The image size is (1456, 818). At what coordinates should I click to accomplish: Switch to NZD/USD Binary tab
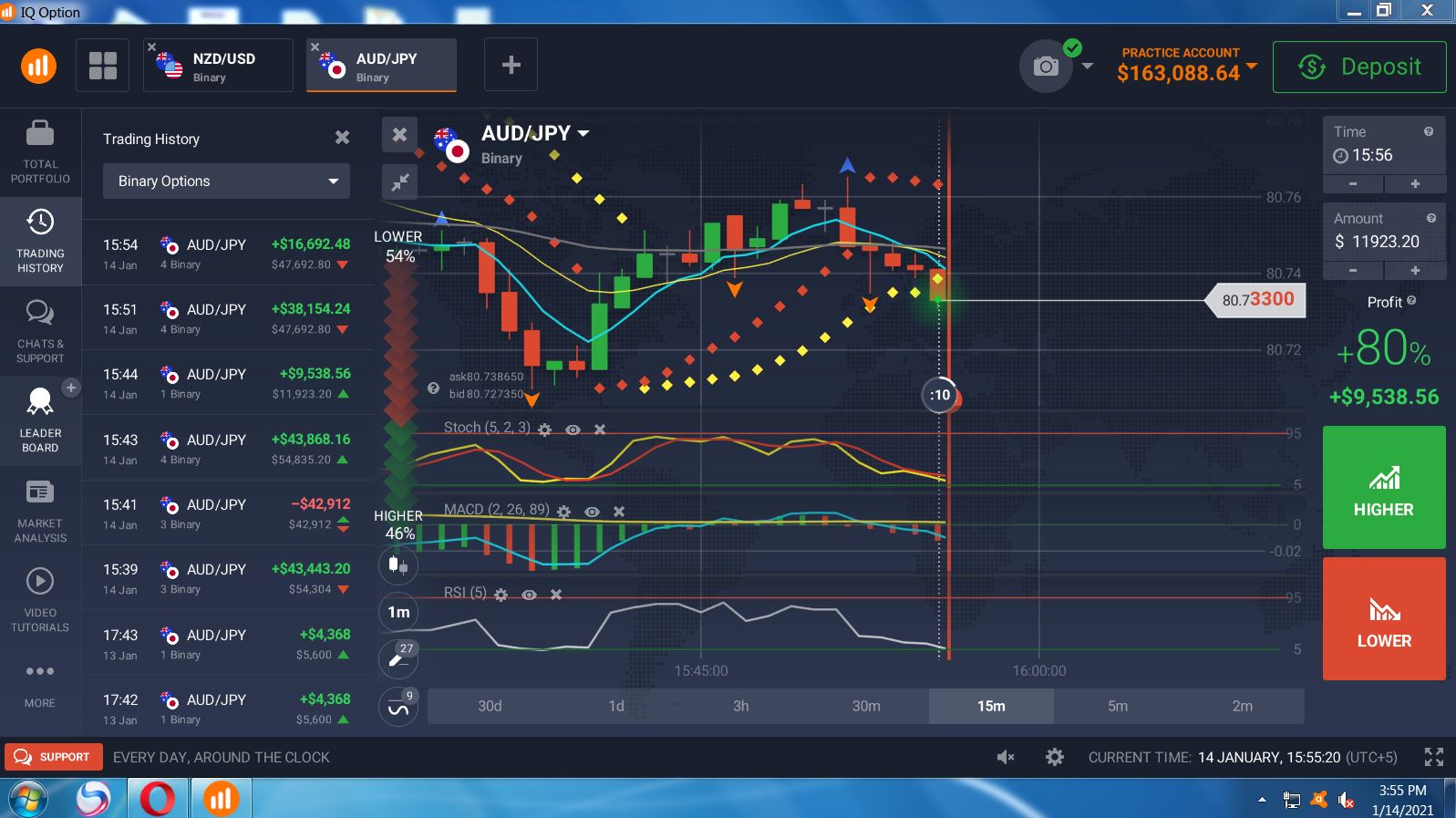pos(218,66)
